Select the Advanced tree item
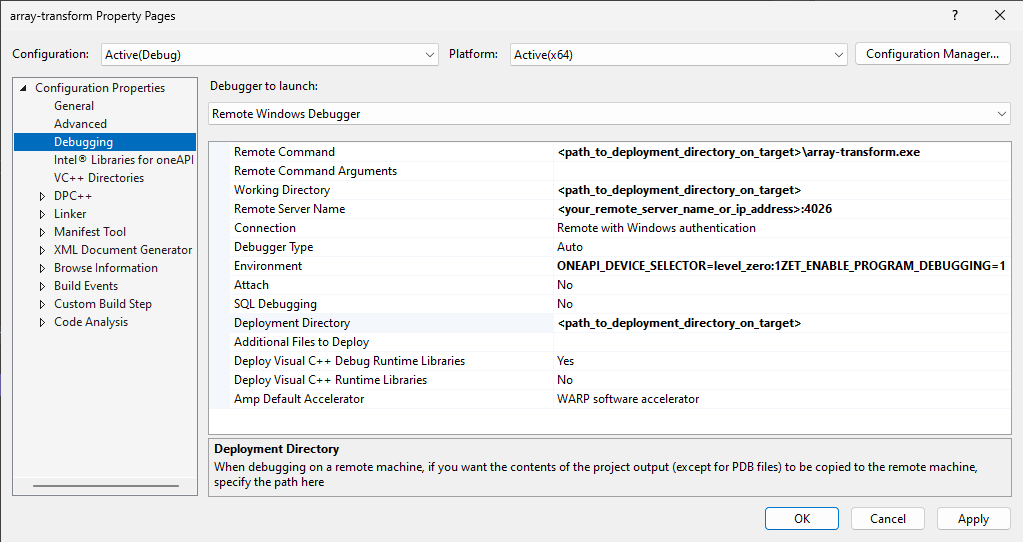Screen dimensions: 1023x542 point(80,124)
